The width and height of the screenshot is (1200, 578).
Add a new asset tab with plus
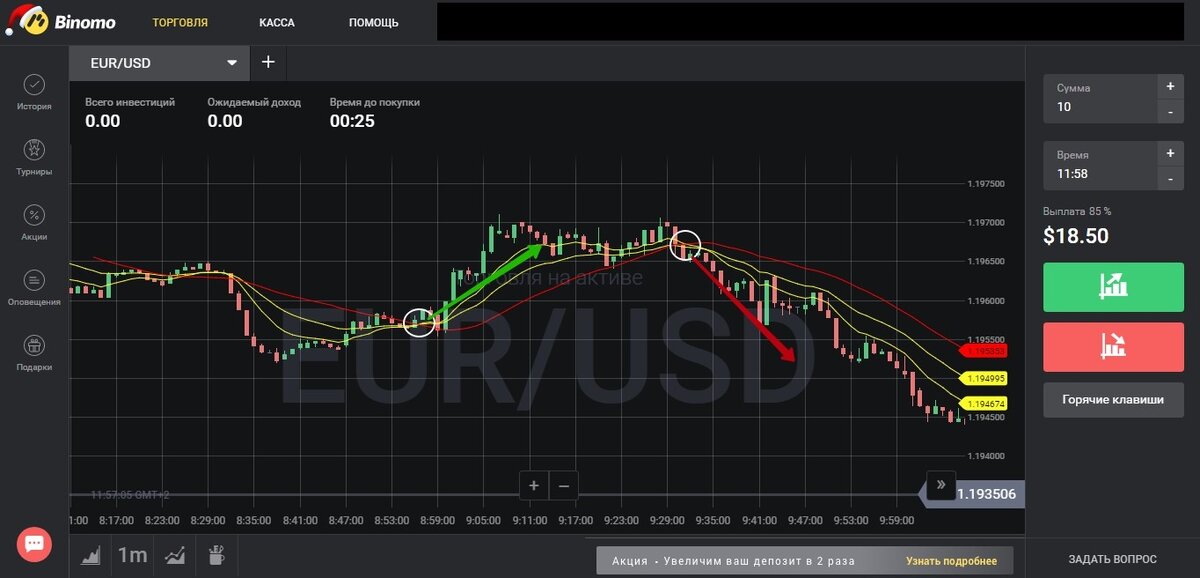(x=267, y=62)
